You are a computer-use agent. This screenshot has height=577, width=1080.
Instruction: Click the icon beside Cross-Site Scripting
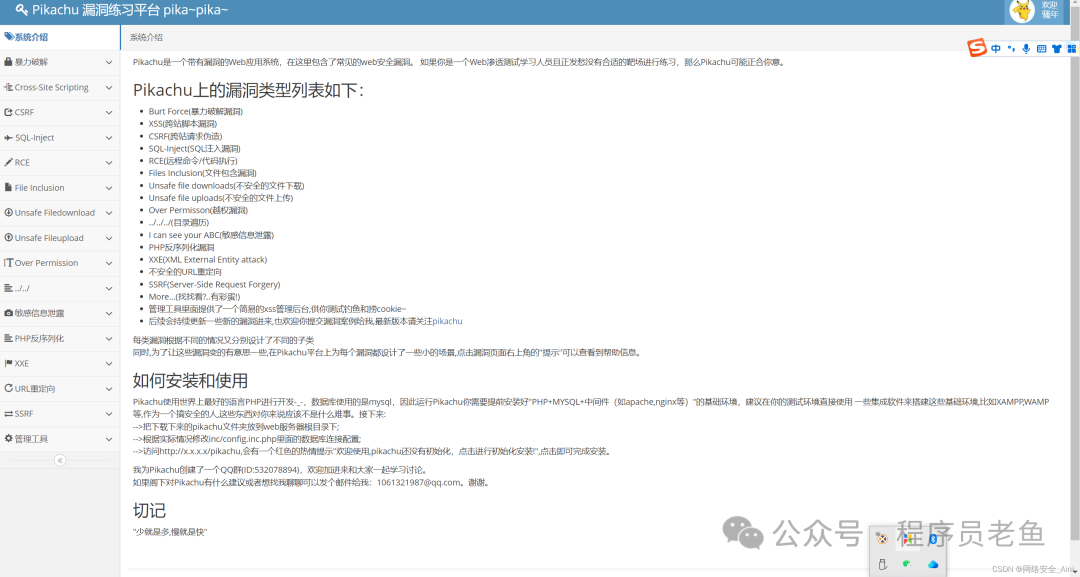8,87
